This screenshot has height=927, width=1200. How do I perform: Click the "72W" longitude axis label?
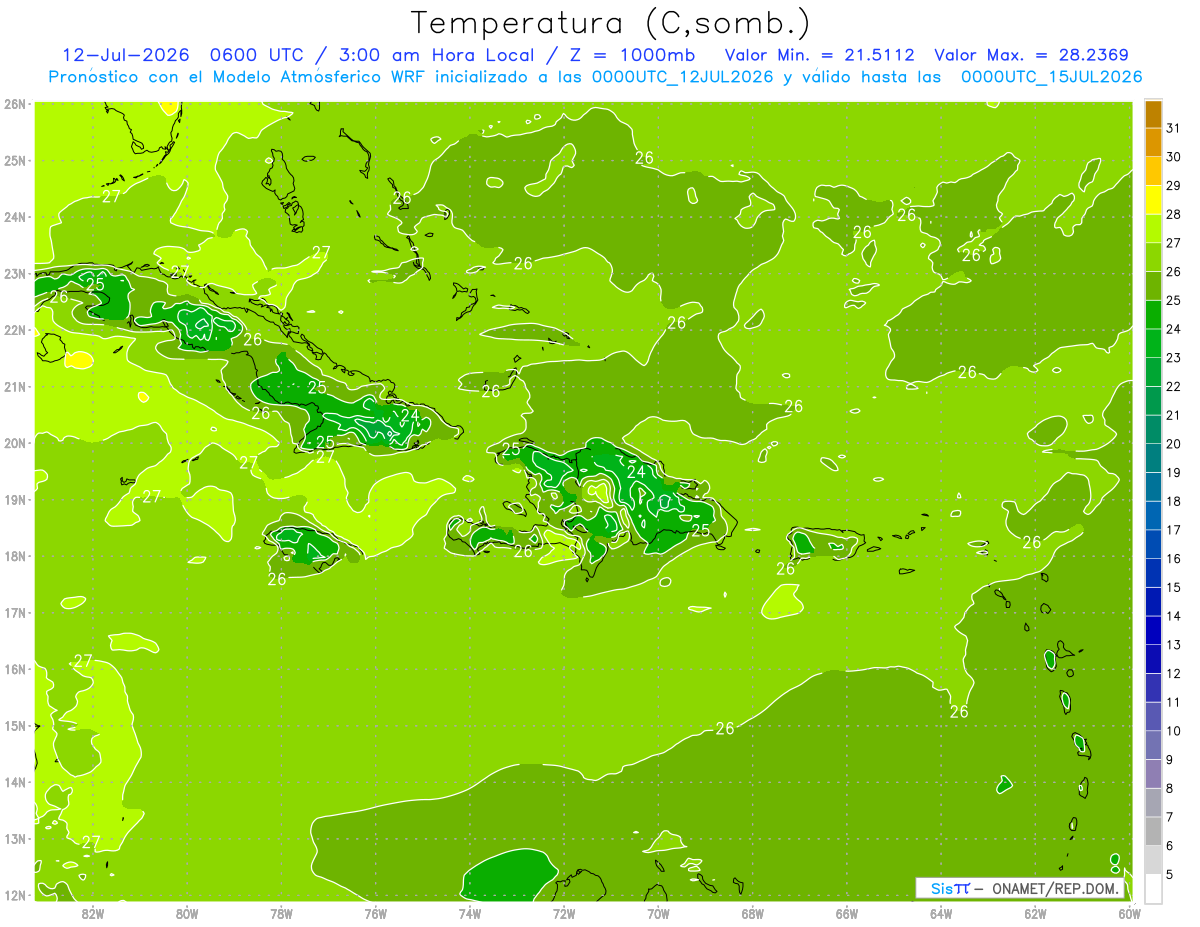tap(564, 913)
